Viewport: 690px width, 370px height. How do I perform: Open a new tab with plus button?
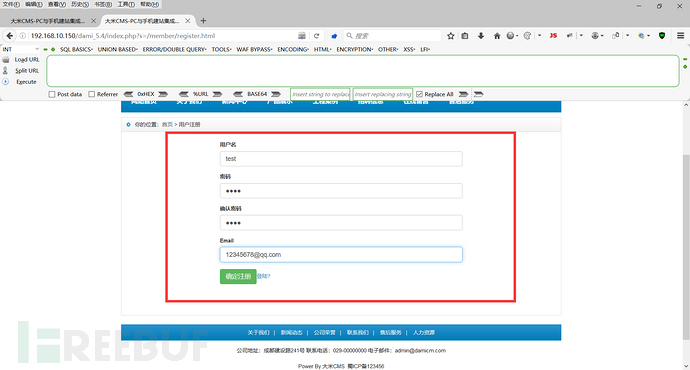pos(203,21)
